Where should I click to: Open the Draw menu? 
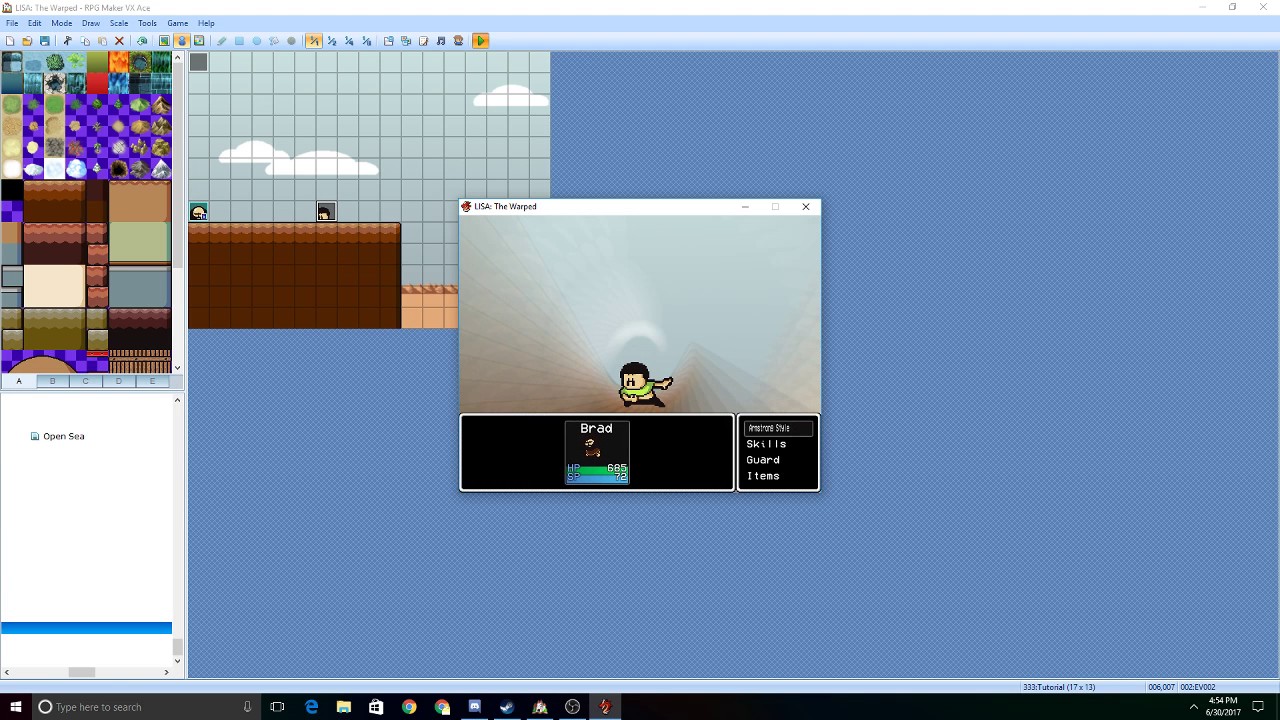91,23
